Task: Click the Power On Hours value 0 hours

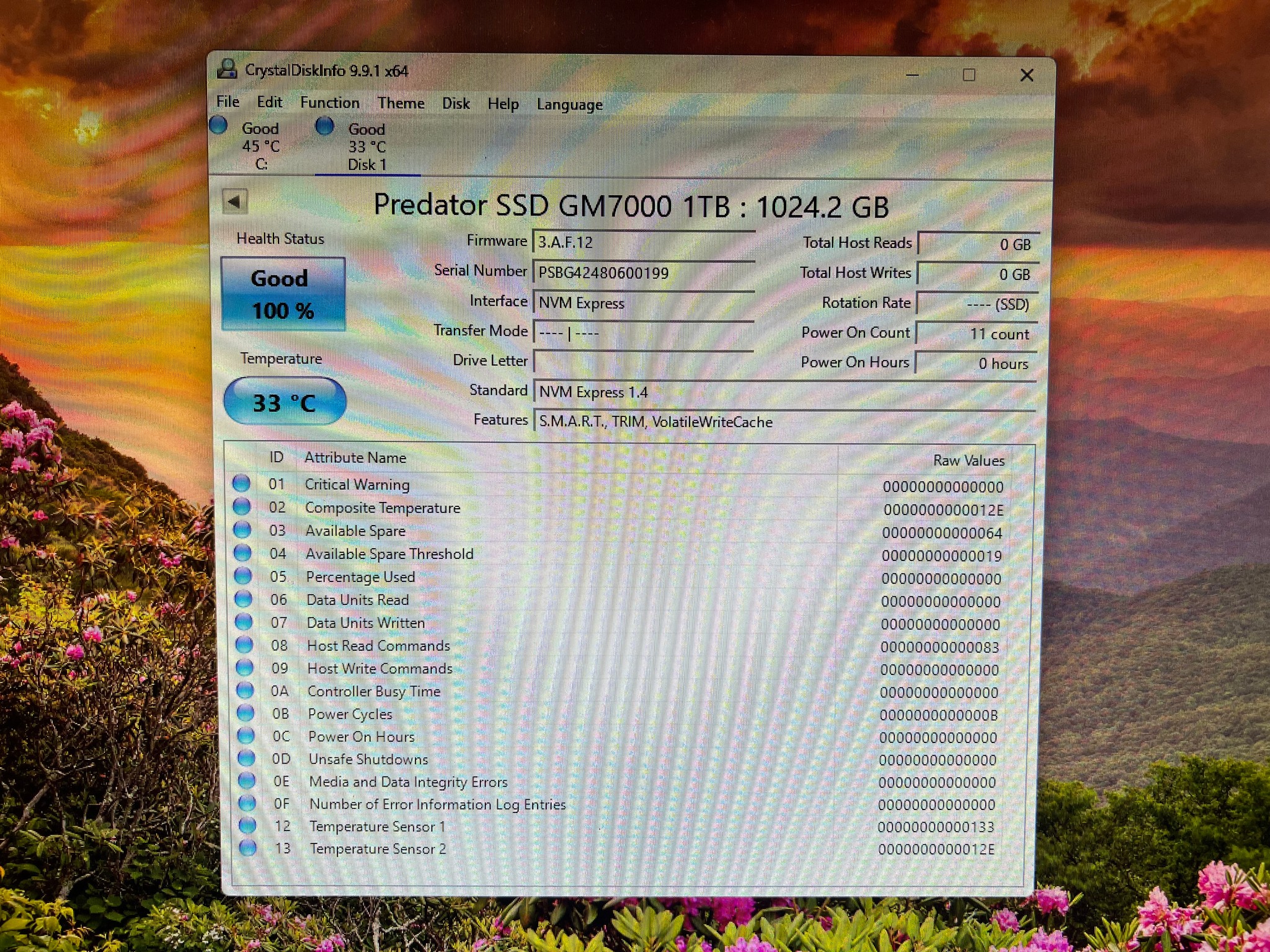Action: coord(975,363)
